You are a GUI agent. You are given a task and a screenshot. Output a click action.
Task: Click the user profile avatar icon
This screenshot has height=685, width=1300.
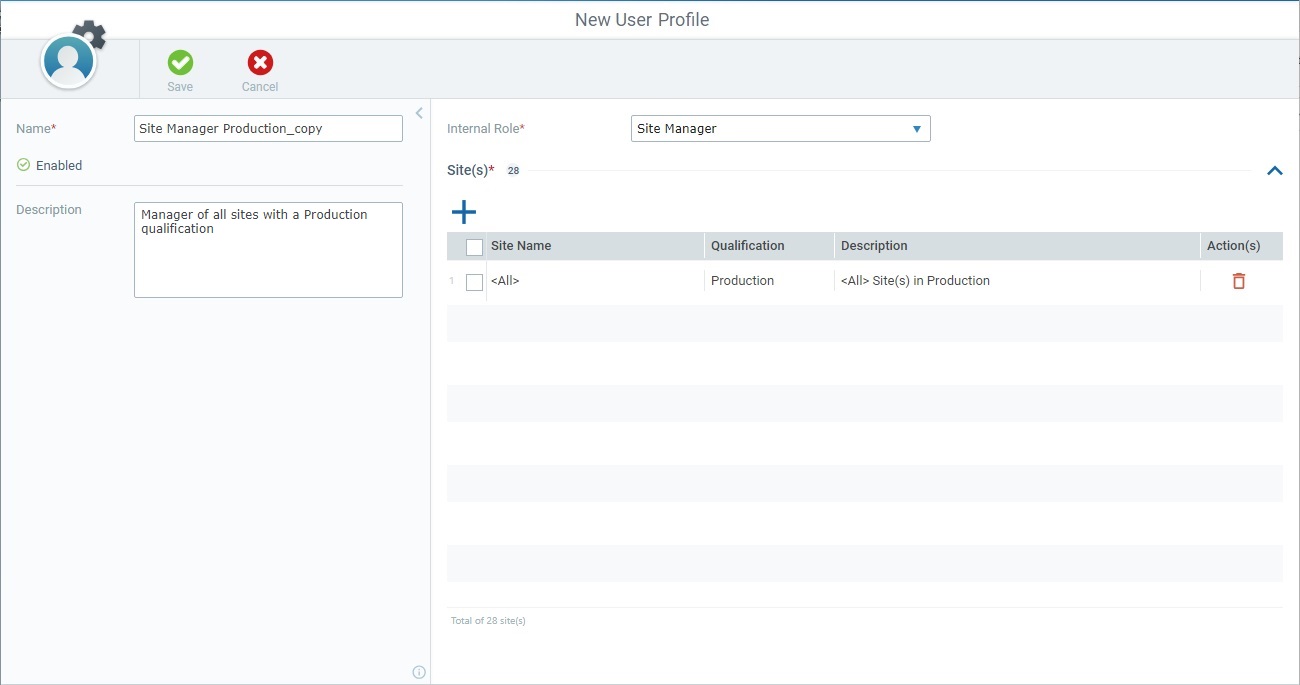tap(68, 60)
